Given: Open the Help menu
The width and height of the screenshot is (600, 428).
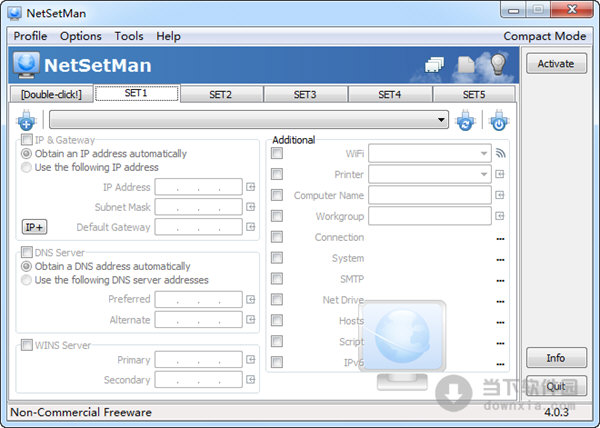Looking at the screenshot, I should tap(168, 36).
